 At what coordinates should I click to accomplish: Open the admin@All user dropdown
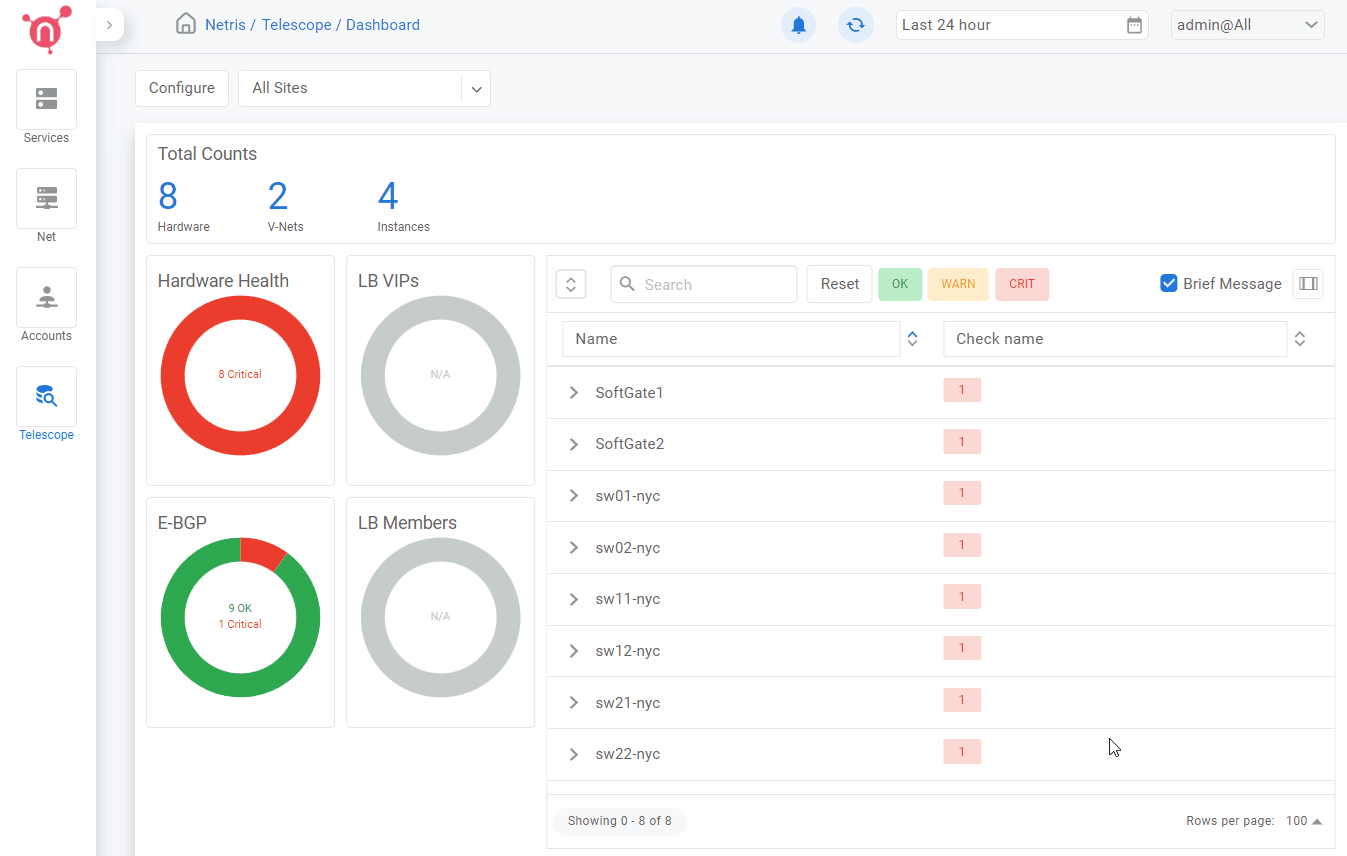click(1247, 25)
